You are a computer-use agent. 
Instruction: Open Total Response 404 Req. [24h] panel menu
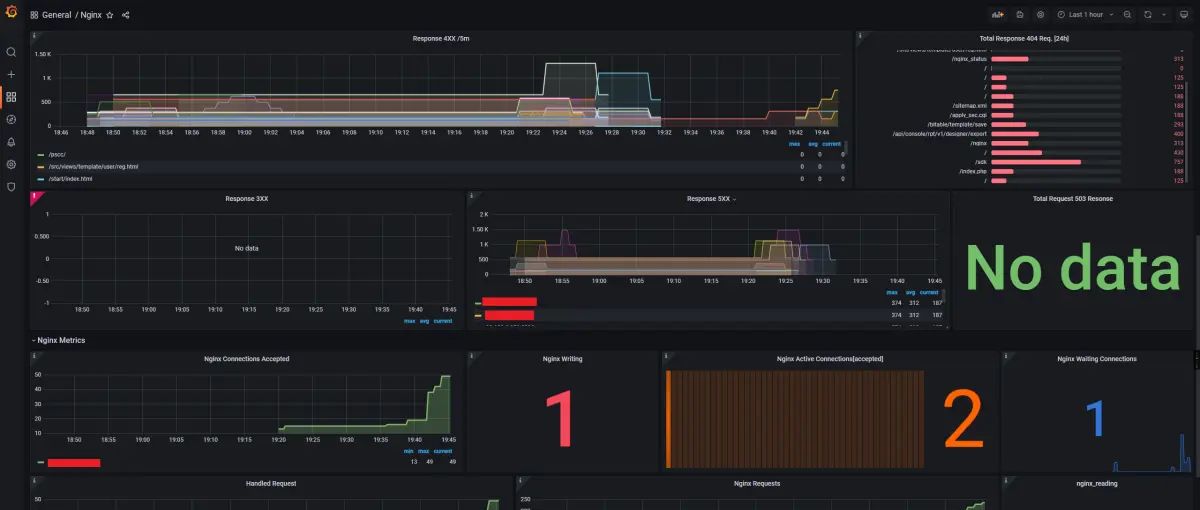pos(1025,38)
